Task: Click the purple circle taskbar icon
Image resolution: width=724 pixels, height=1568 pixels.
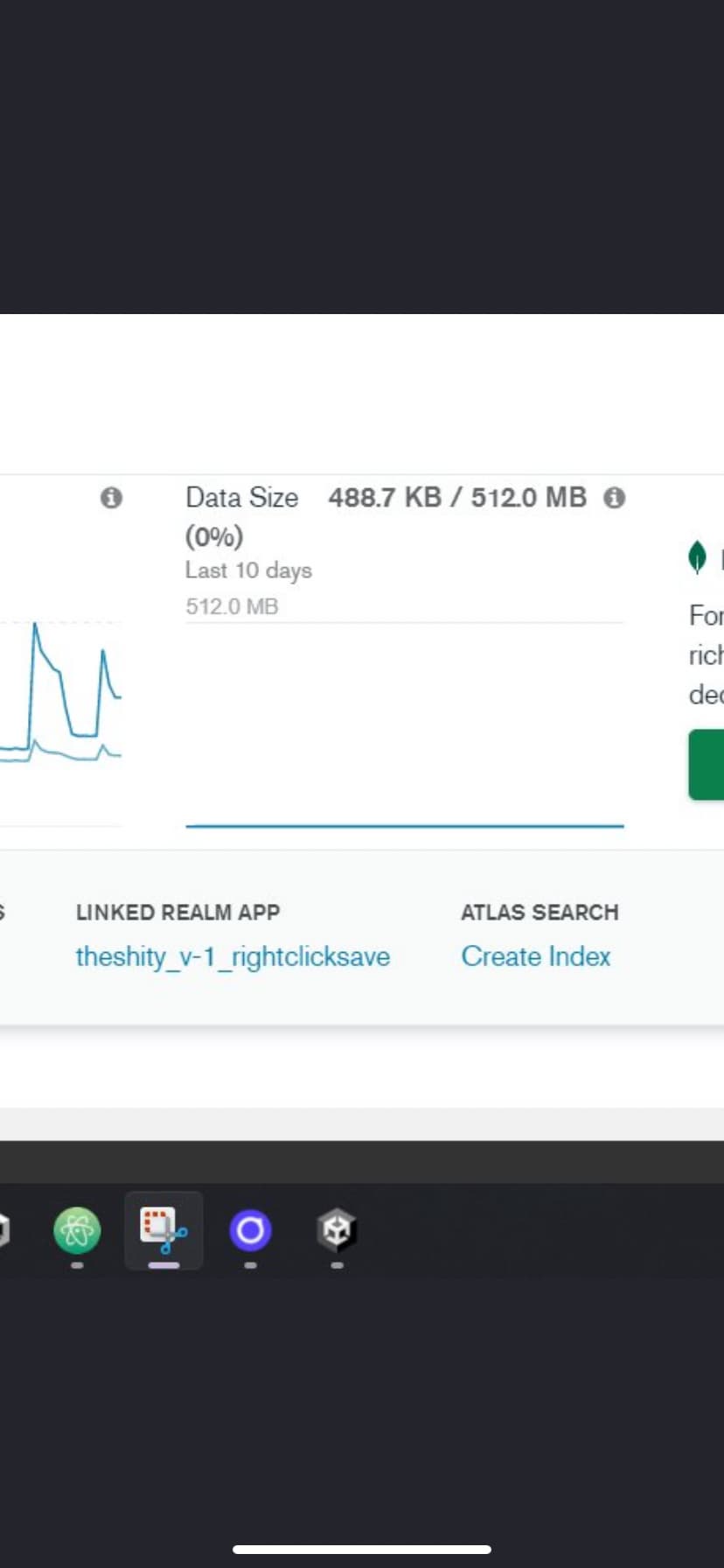Action: click(250, 1230)
